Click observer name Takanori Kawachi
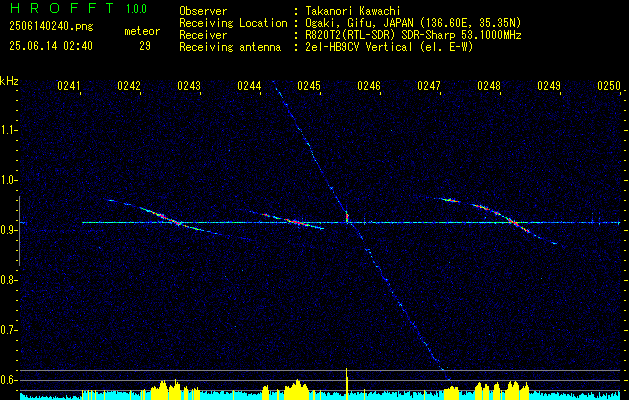 (x=351, y=11)
